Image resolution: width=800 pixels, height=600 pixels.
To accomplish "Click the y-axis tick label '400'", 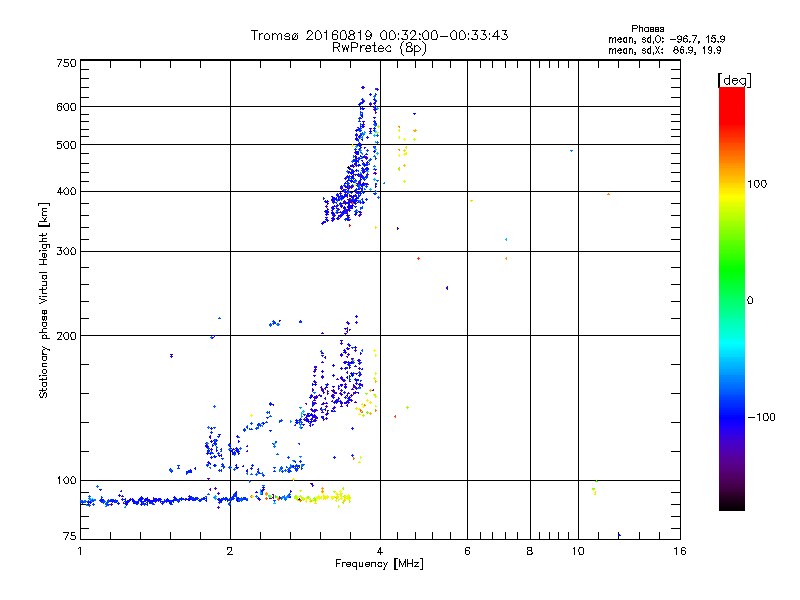I will click(66, 192).
